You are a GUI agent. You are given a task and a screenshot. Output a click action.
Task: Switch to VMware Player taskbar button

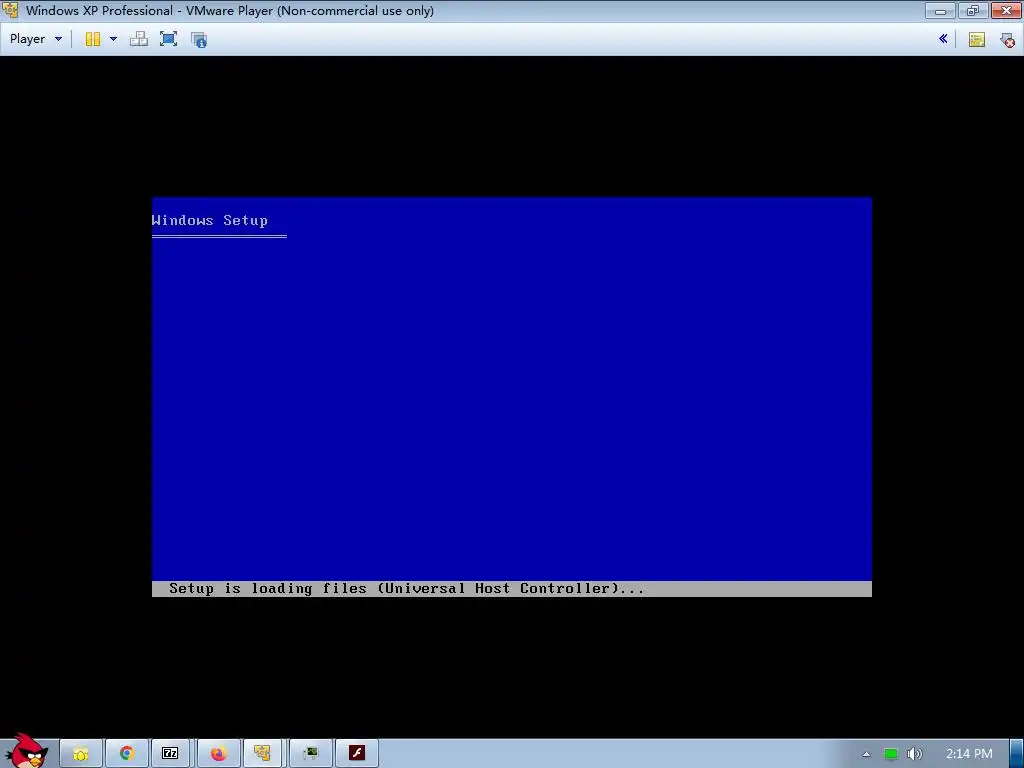(263, 754)
